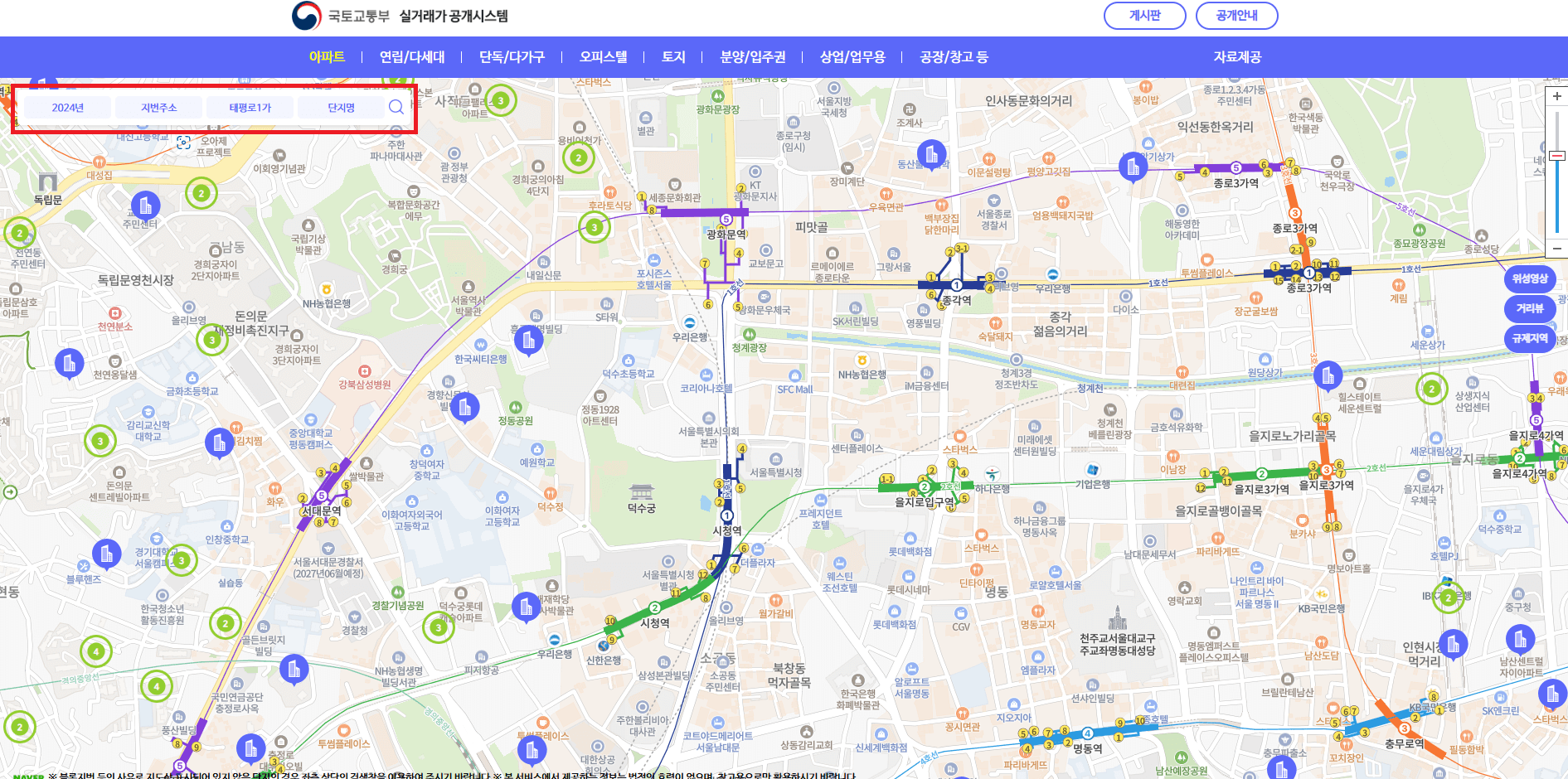Select the apartment marker below 골든브릿지빌딩
This screenshot has height=779, width=1568.
click(x=294, y=670)
